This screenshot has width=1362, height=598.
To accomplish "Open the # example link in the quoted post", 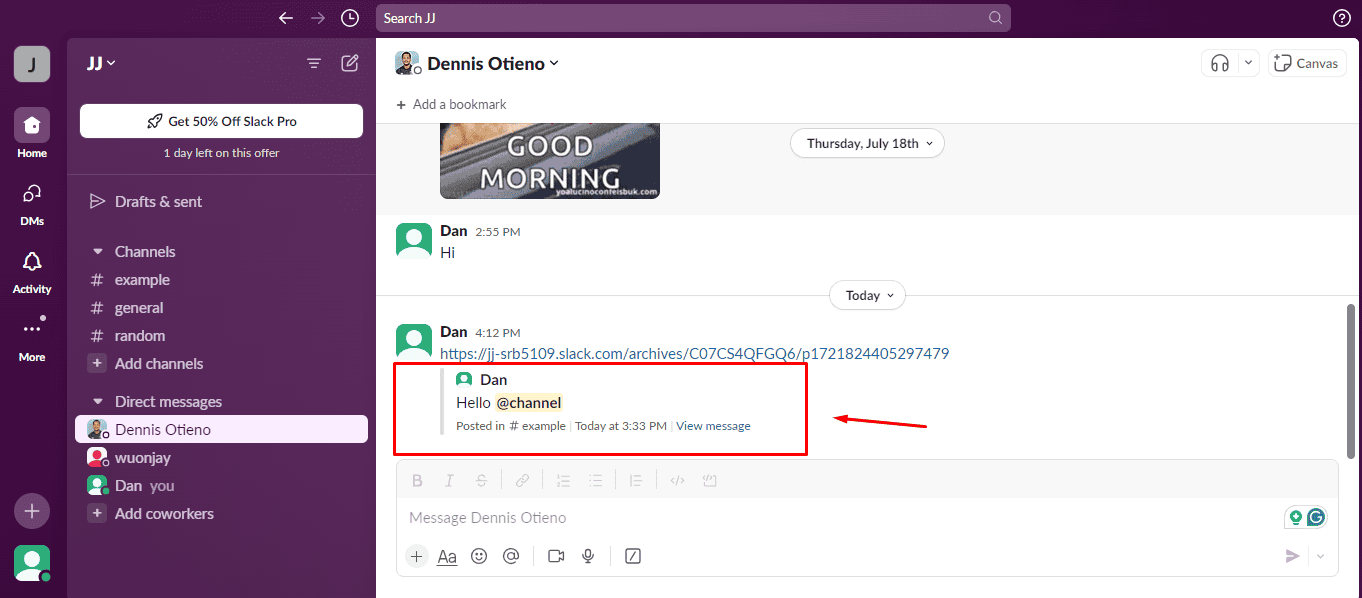I will 537,426.
